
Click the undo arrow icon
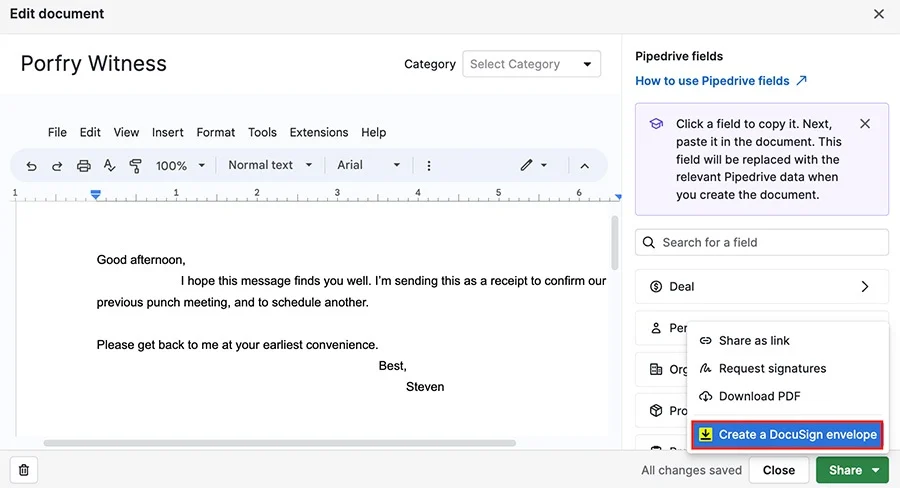click(x=32, y=166)
